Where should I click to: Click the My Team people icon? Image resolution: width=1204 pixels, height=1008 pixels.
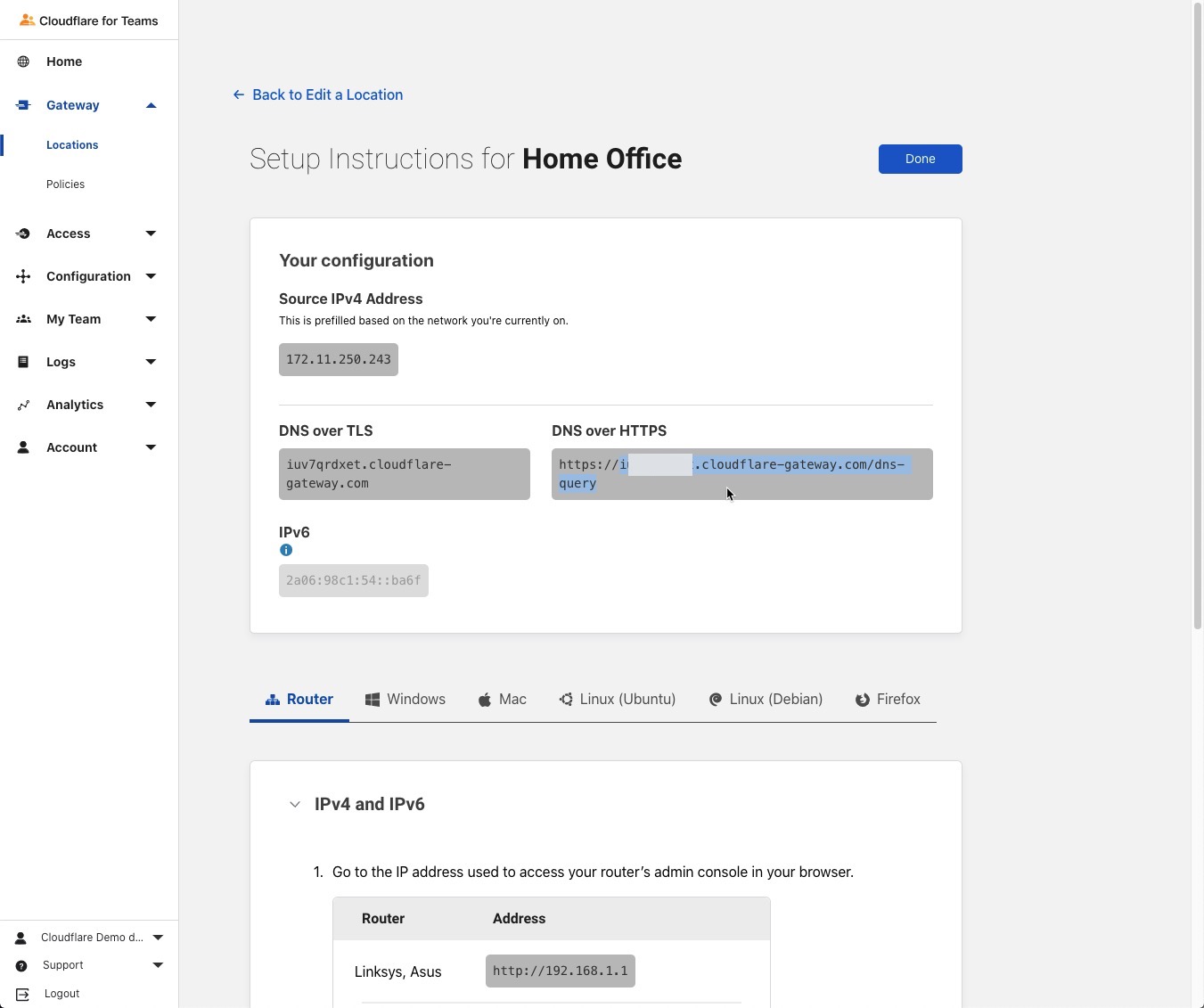23,319
